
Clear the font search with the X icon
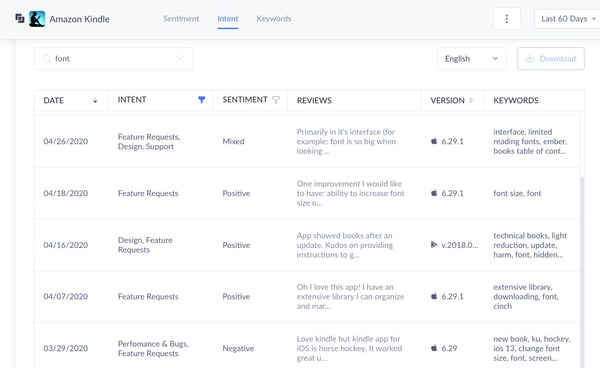180,59
